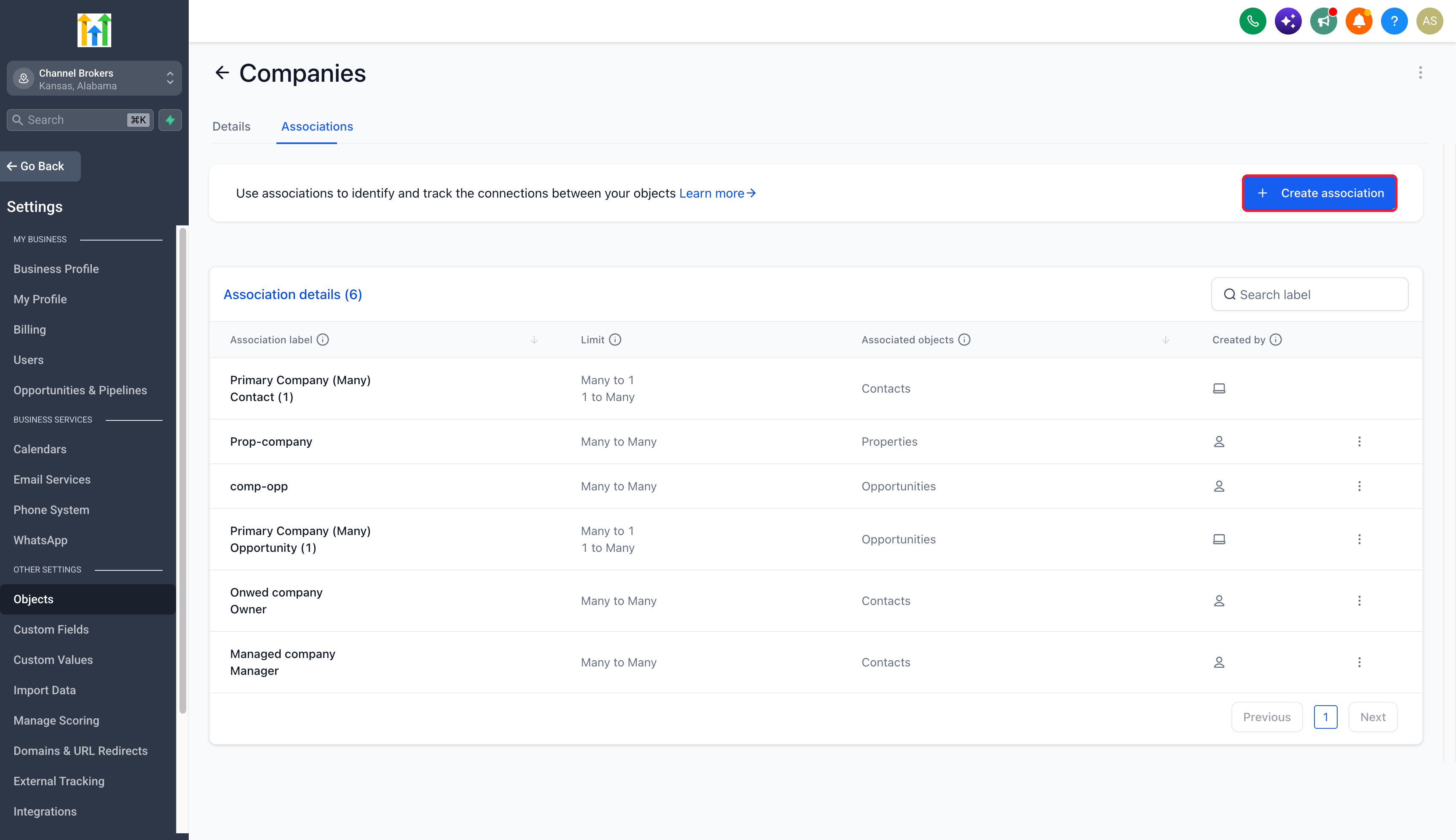Click the Prop-company association label
Image resolution: width=1456 pixels, height=840 pixels.
coord(271,441)
